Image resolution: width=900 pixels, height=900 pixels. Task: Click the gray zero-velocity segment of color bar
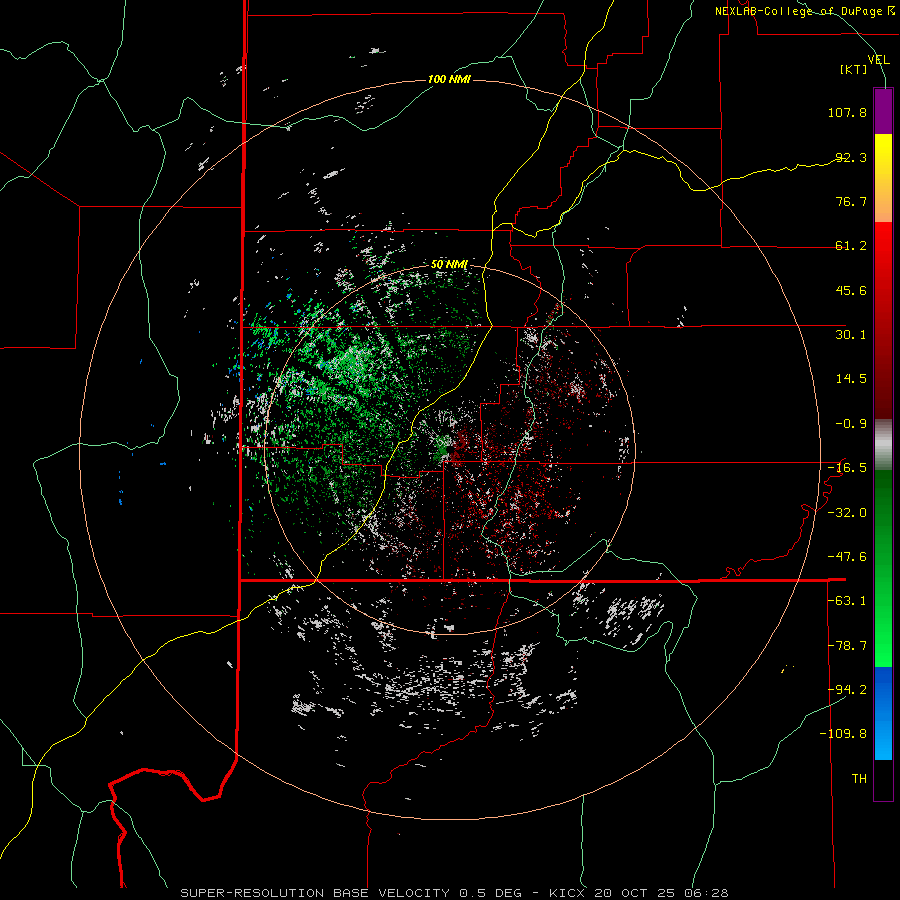(x=883, y=445)
